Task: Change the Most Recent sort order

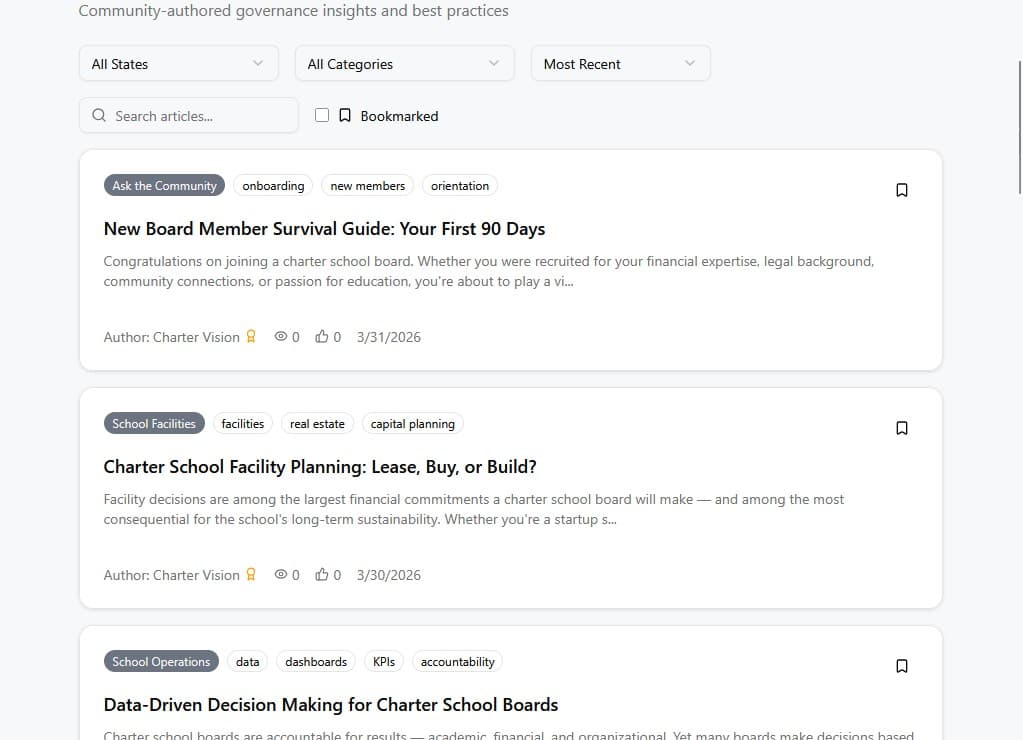Action: click(620, 64)
